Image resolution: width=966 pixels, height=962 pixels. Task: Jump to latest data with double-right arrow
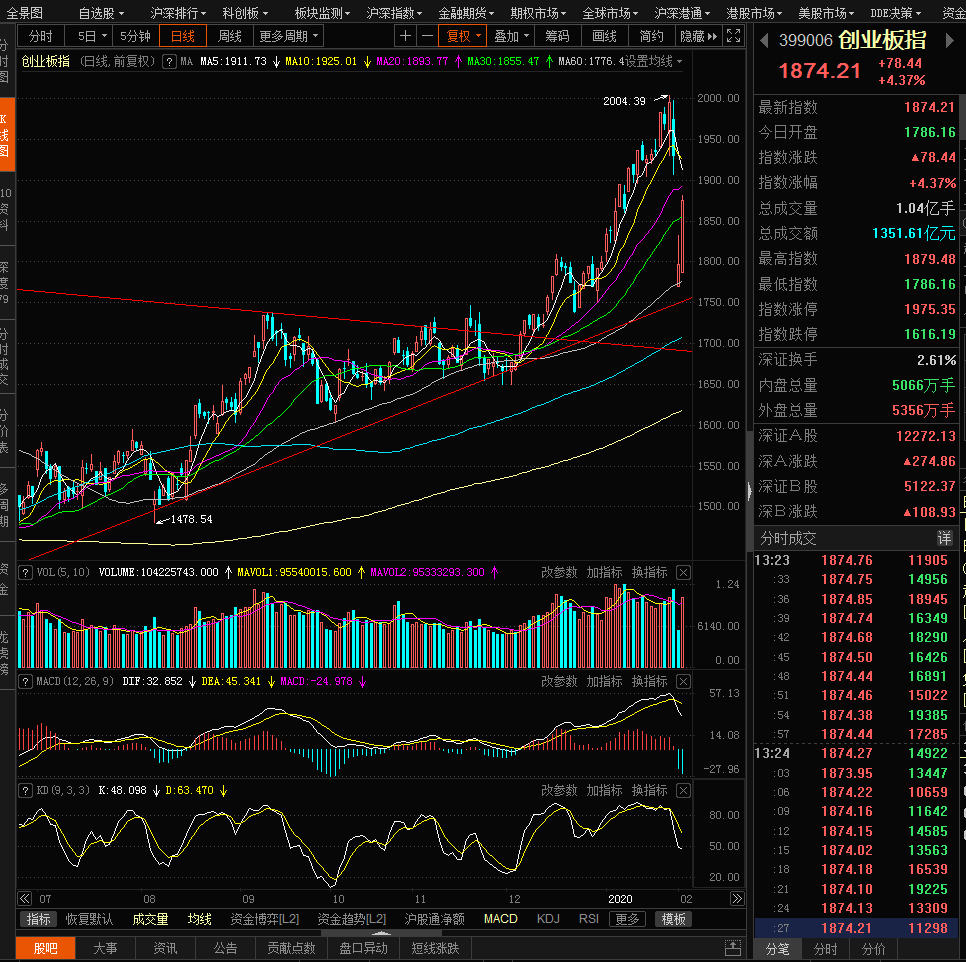(737, 899)
